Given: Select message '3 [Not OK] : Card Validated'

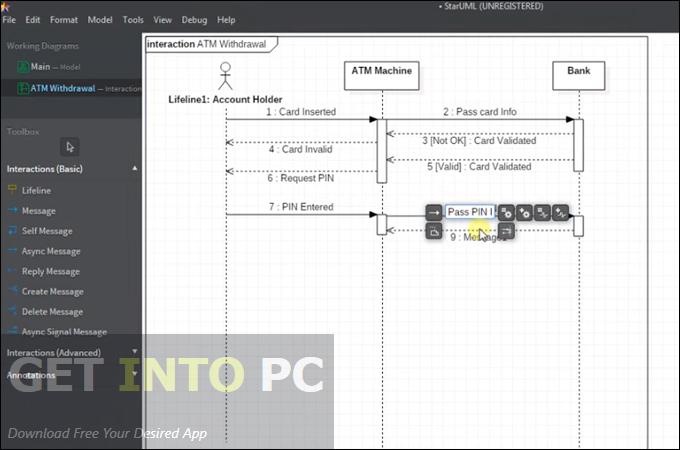Looking at the screenshot, I should pyautogui.click(x=479, y=140).
